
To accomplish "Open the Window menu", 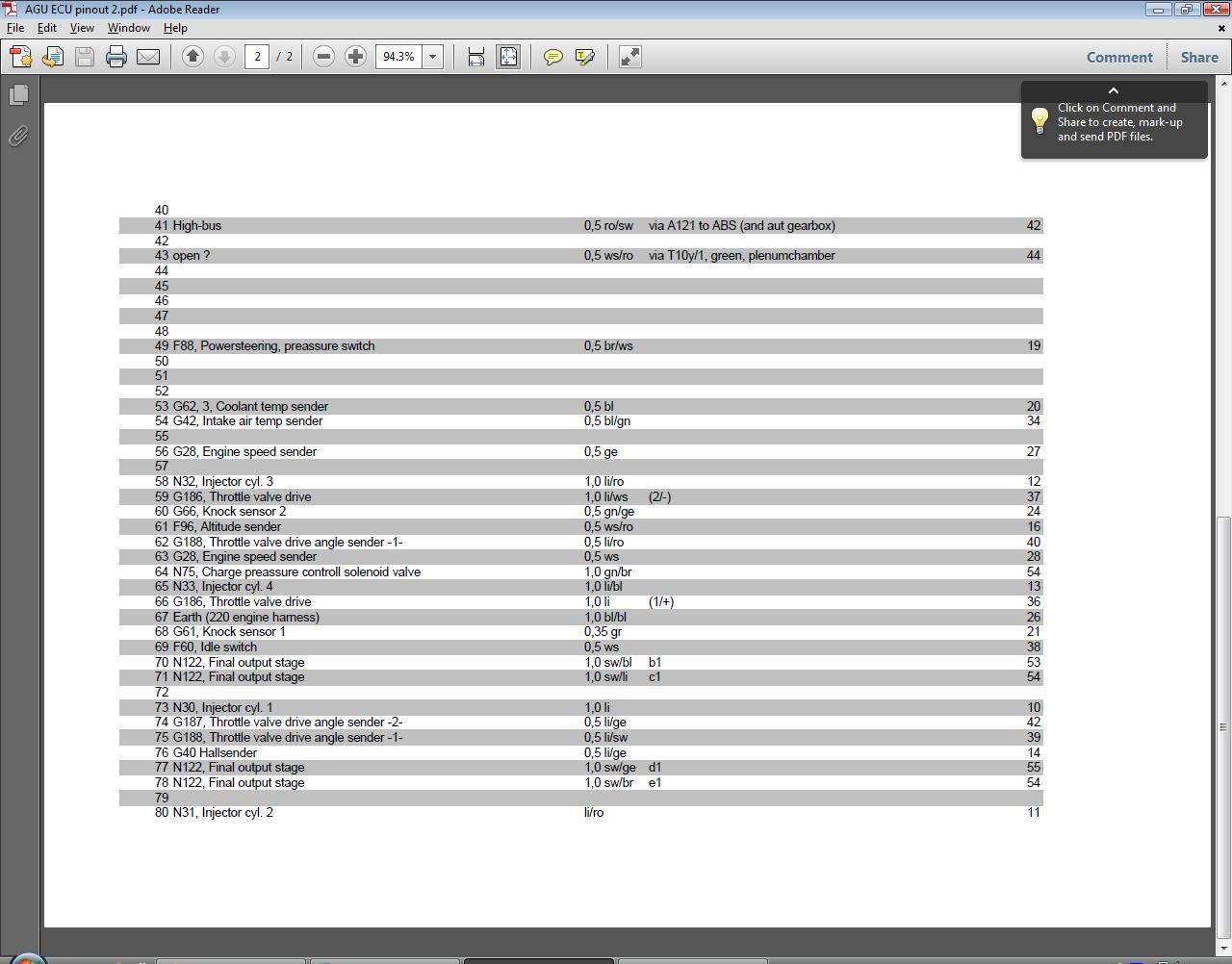I will pyautogui.click(x=128, y=28).
